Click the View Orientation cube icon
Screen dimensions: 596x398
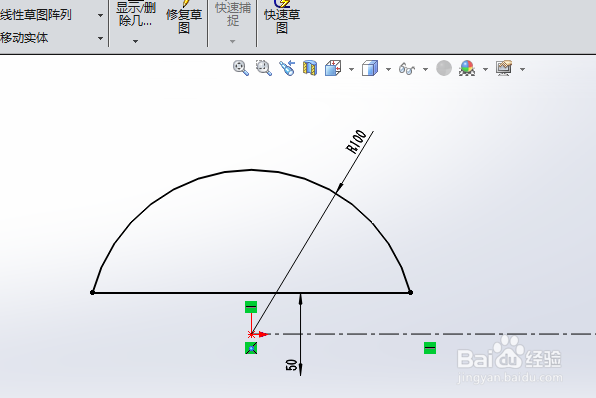coord(333,68)
